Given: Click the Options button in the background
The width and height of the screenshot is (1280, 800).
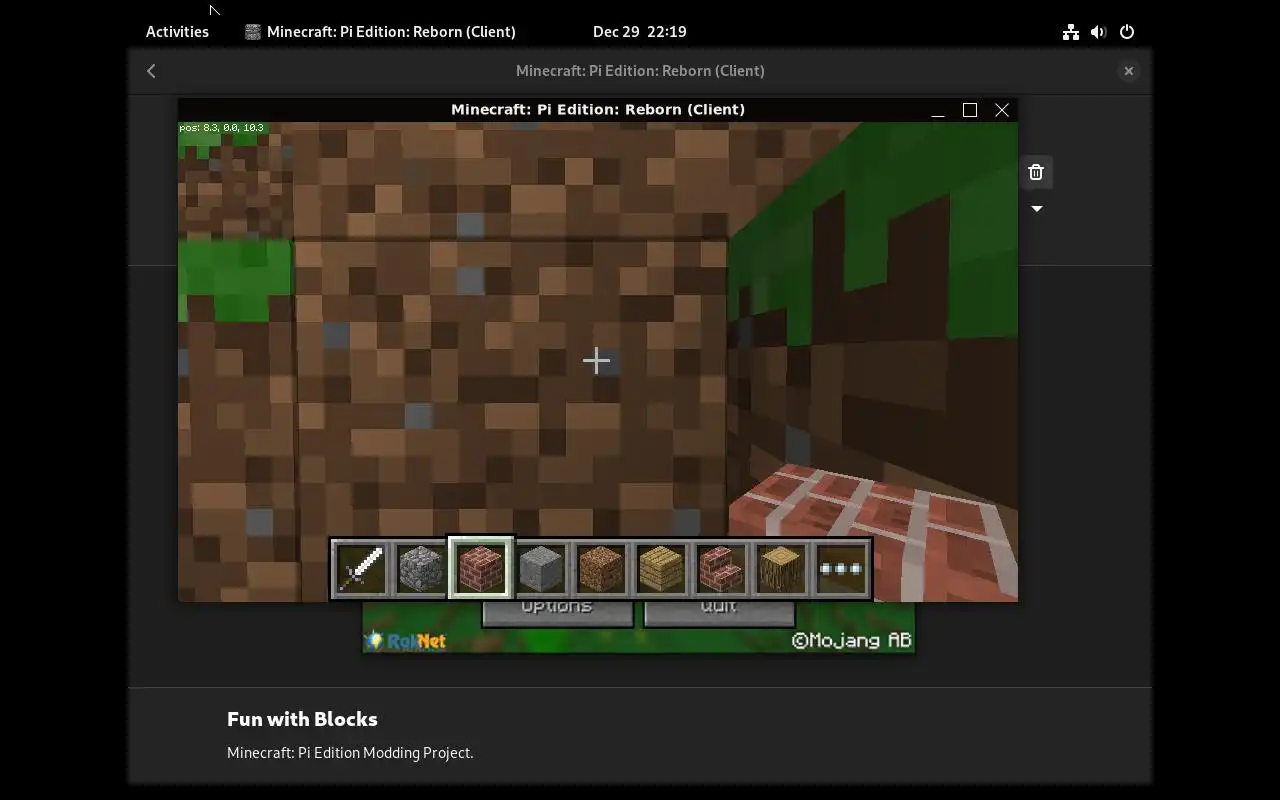Looking at the screenshot, I should click(x=557, y=613).
